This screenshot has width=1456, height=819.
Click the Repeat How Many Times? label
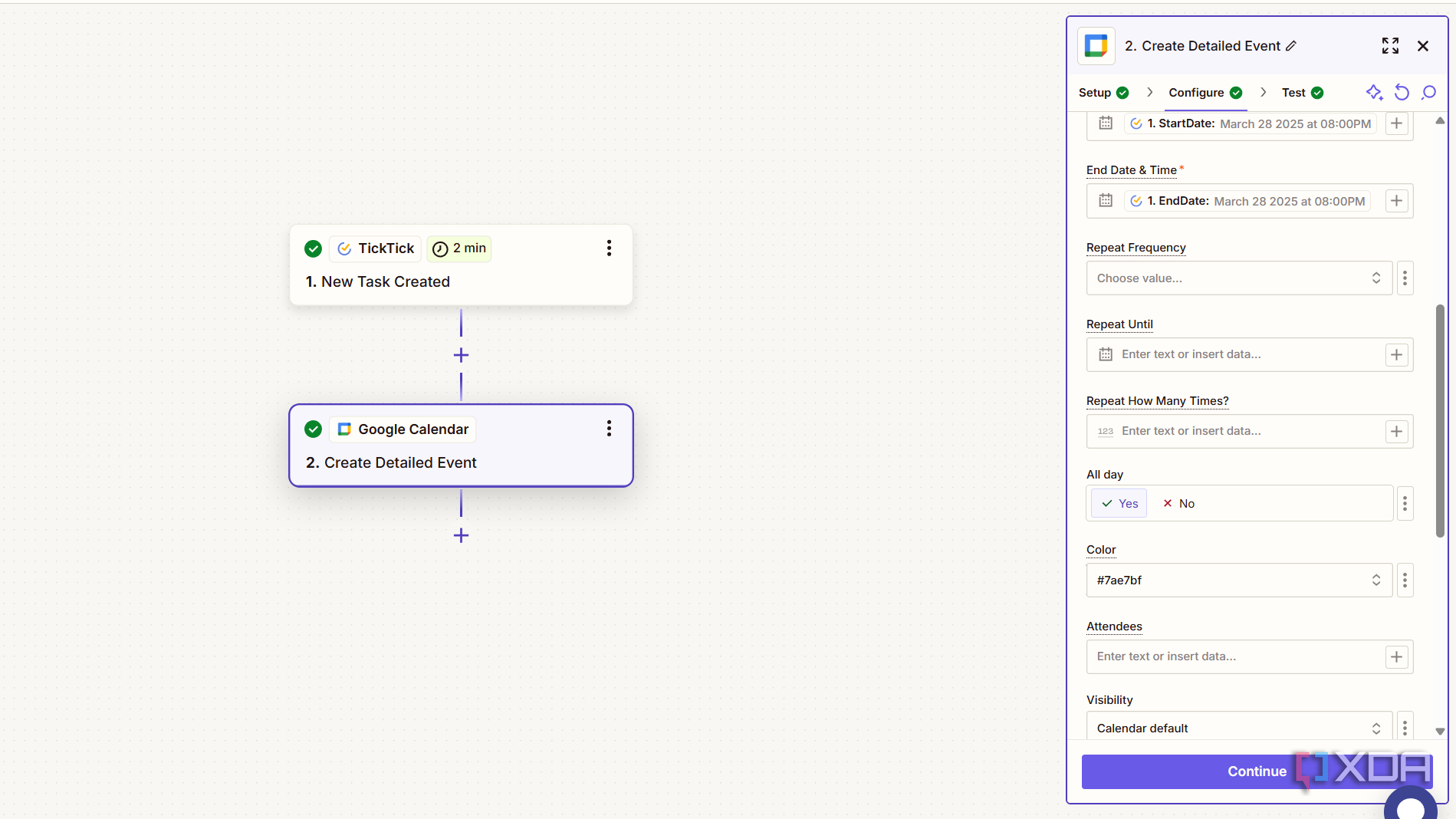point(1158,401)
